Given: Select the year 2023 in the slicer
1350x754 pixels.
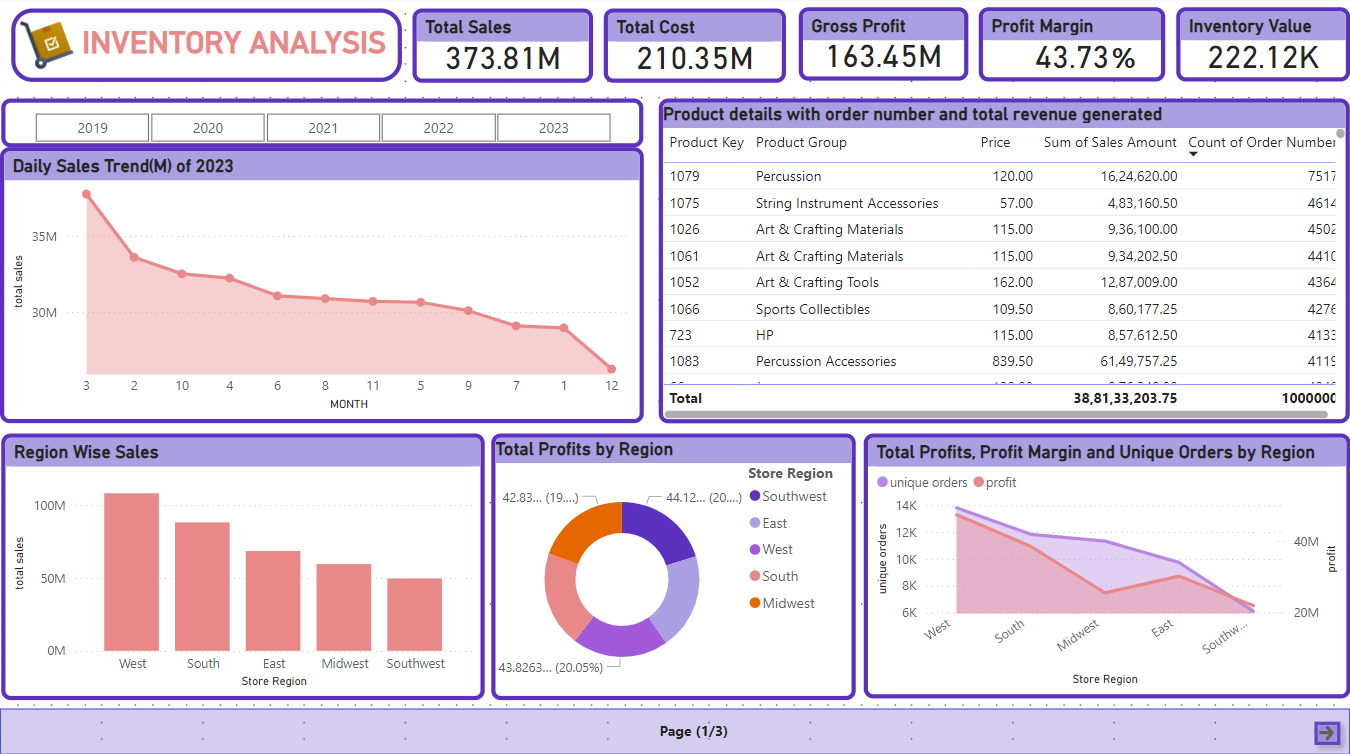Looking at the screenshot, I should pos(554,127).
